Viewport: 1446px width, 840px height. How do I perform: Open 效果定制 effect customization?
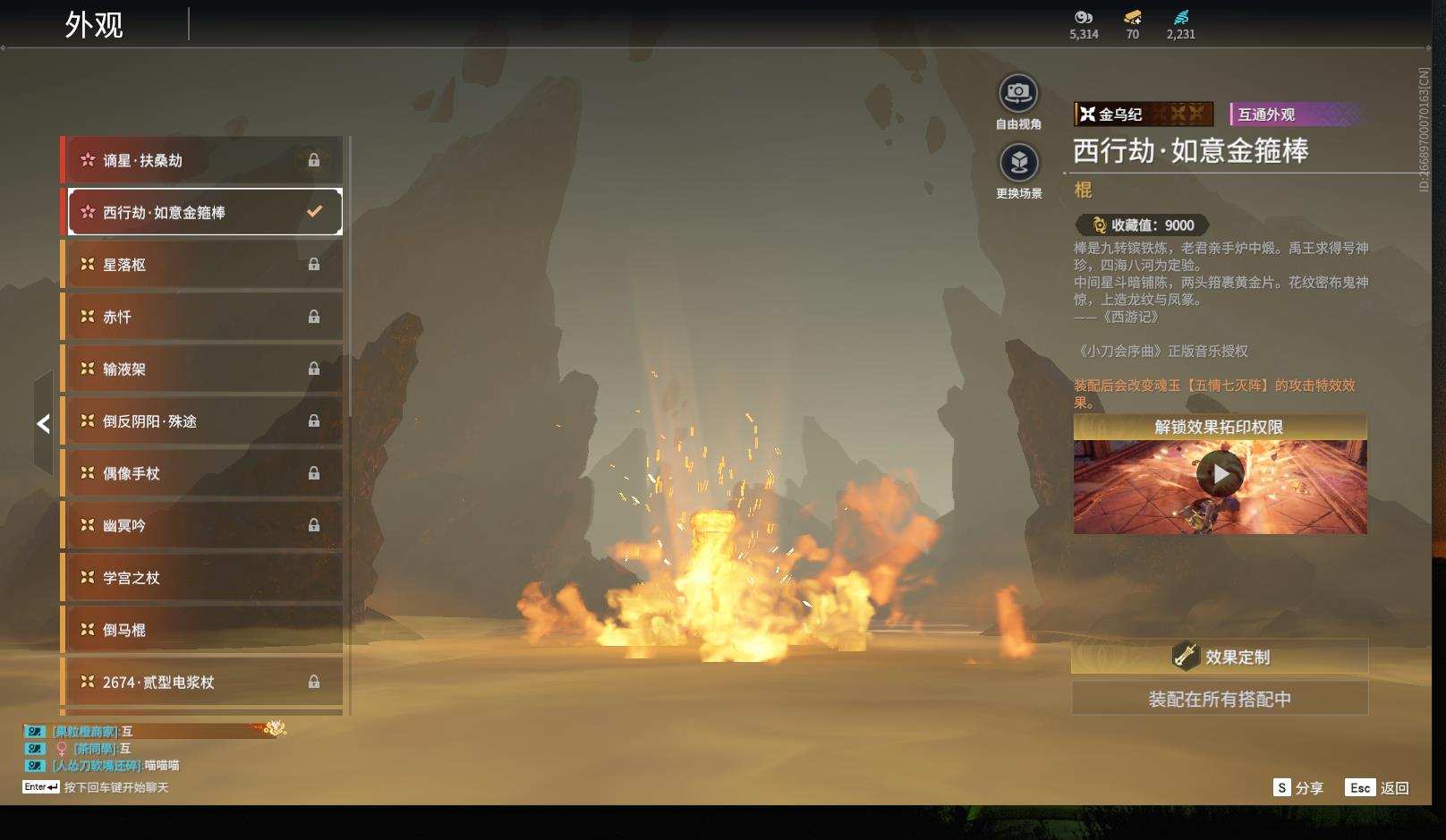[1220, 657]
